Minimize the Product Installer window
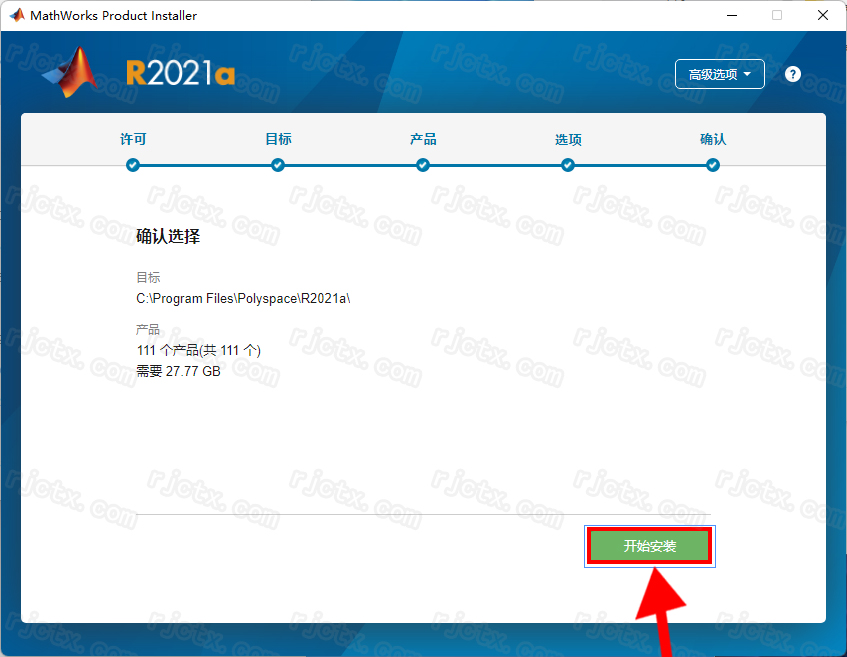847x657 pixels. click(x=730, y=15)
